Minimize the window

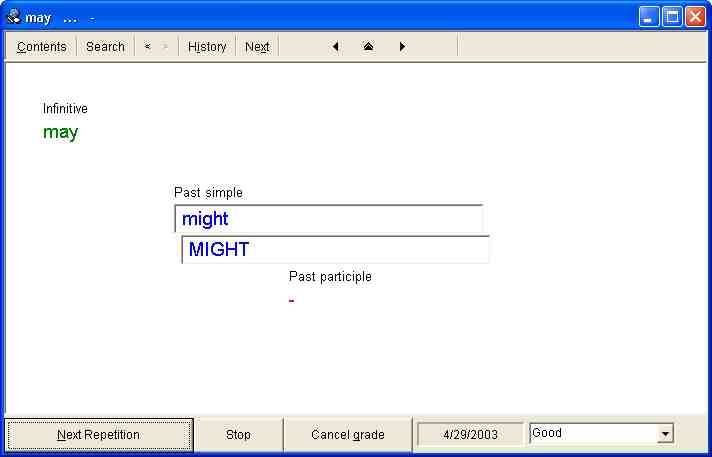click(x=649, y=16)
